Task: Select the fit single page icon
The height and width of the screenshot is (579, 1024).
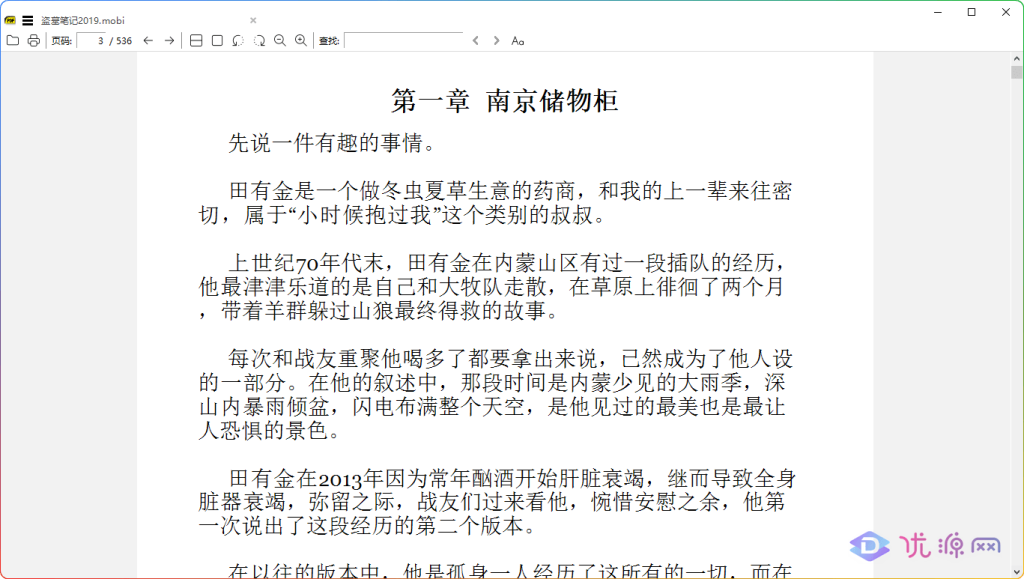Action: click(x=217, y=41)
